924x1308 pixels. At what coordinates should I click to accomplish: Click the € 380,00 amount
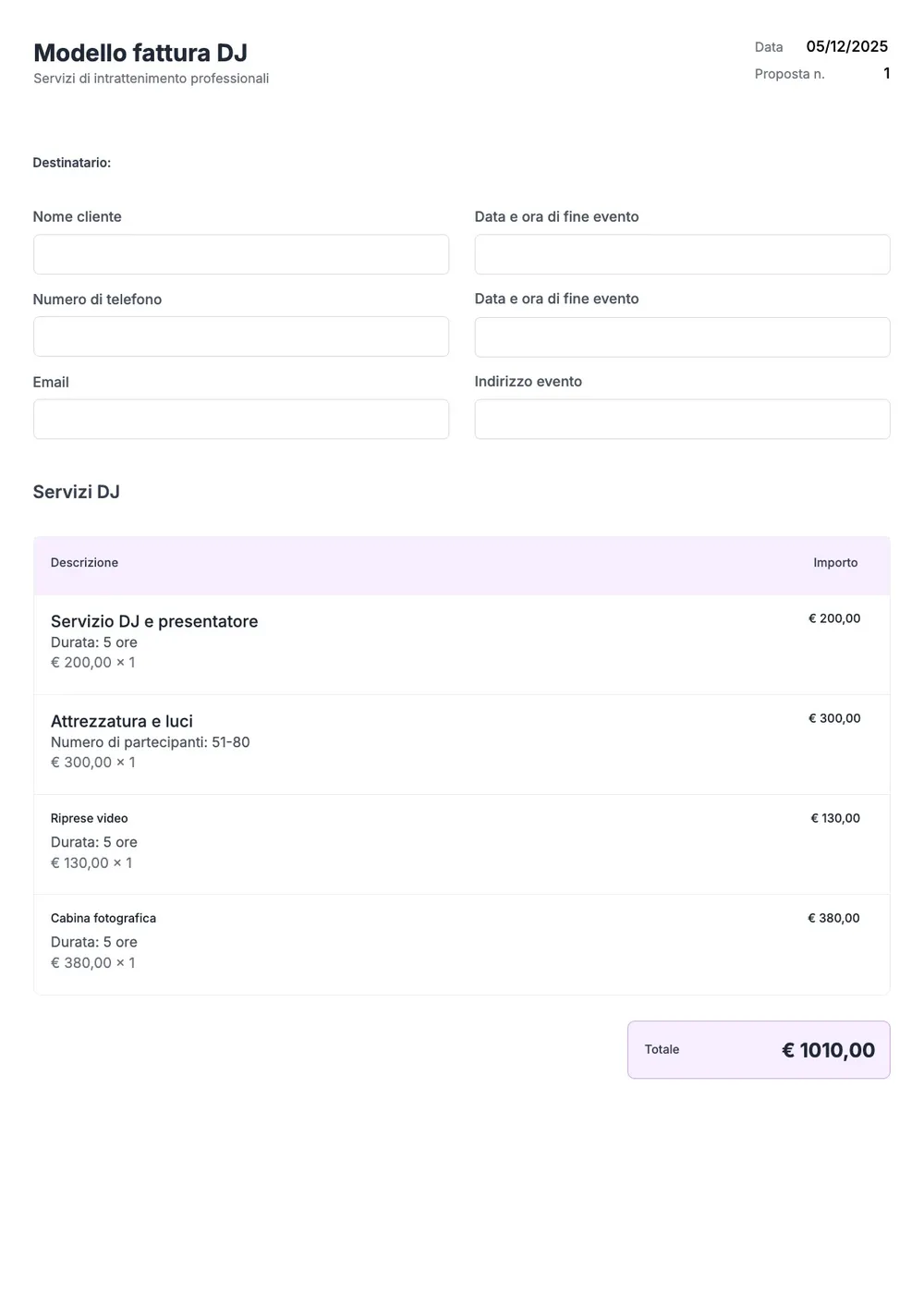[x=833, y=918]
